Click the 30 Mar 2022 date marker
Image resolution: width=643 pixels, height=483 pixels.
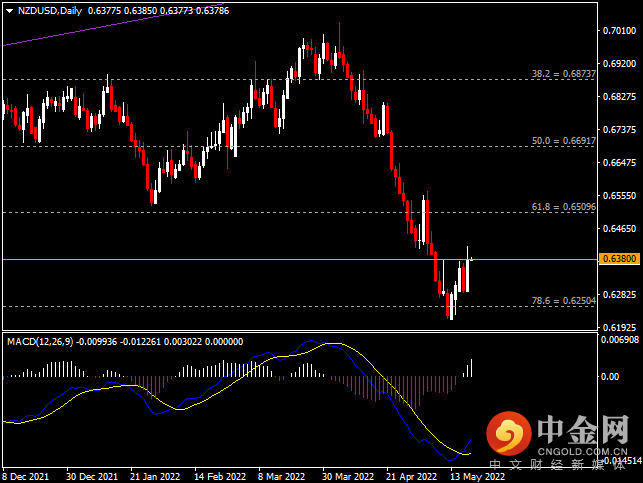pyautogui.click(x=346, y=476)
